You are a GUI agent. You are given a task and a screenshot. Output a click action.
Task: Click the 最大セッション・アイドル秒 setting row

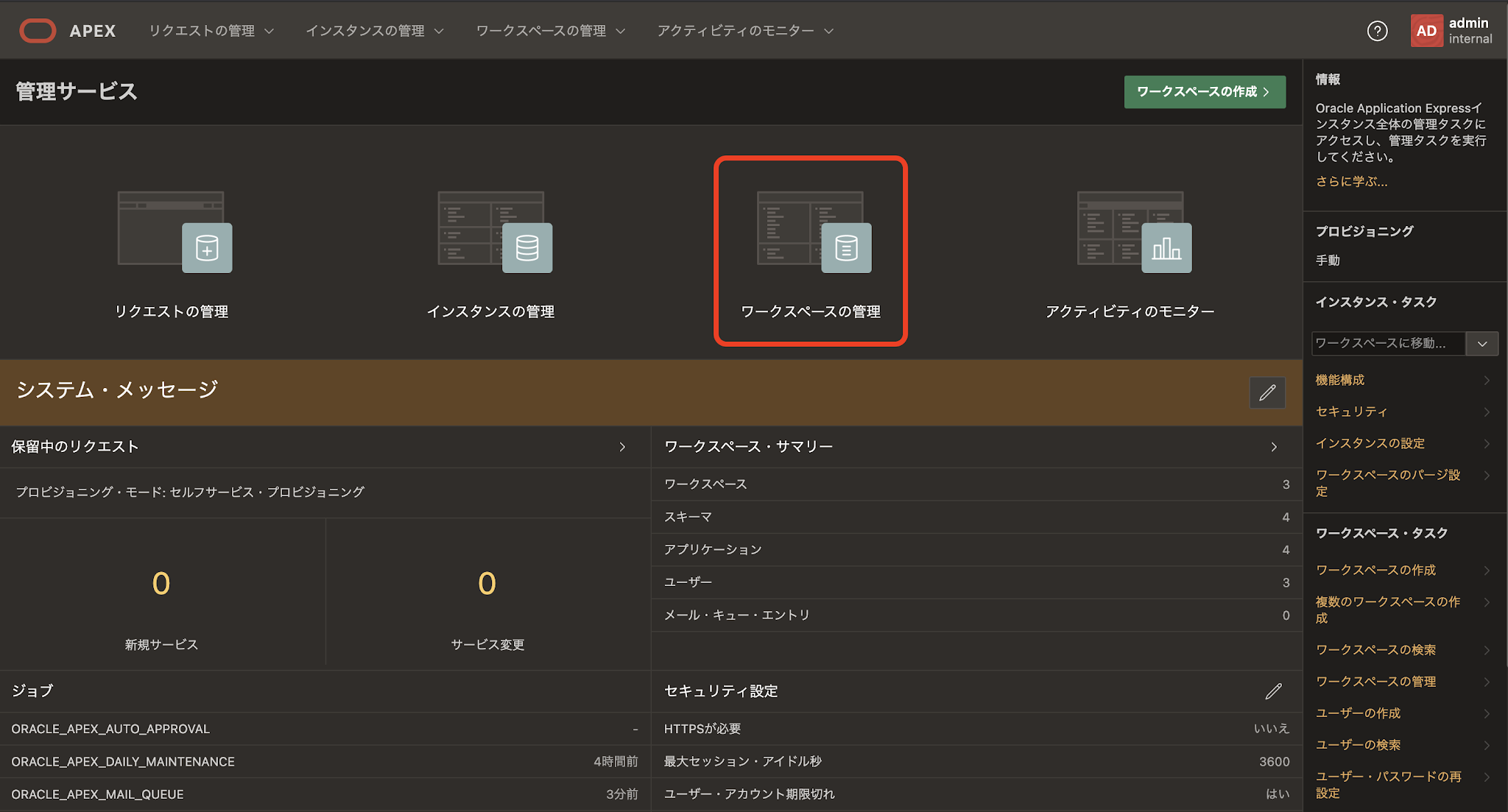tap(976, 762)
